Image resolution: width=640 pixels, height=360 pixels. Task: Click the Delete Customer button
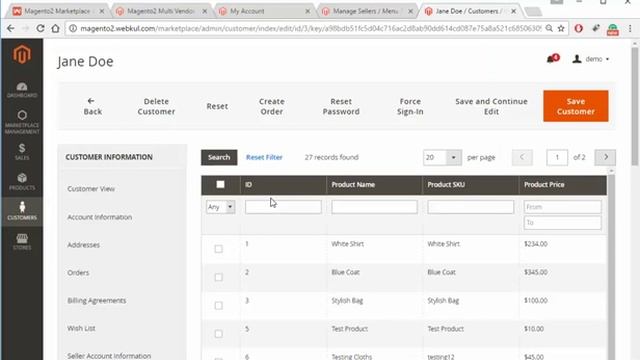pos(156,106)
